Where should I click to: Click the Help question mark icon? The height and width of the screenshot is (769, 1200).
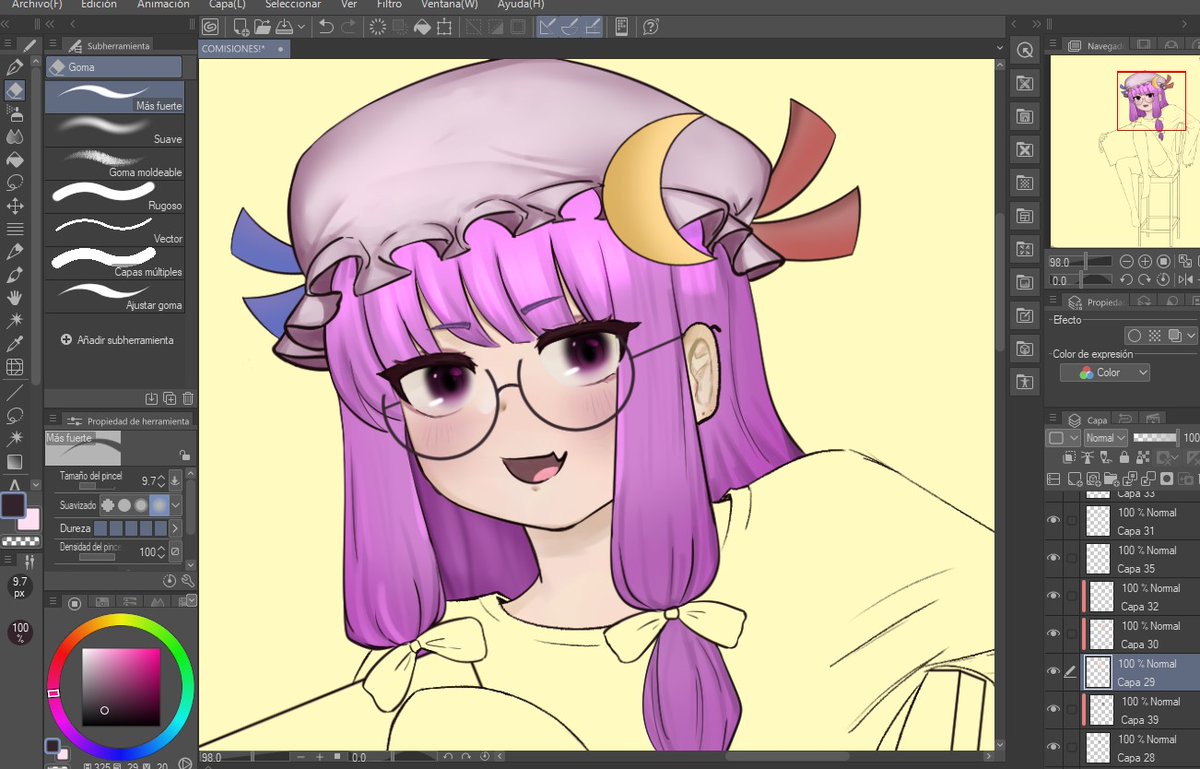(651, 27)
